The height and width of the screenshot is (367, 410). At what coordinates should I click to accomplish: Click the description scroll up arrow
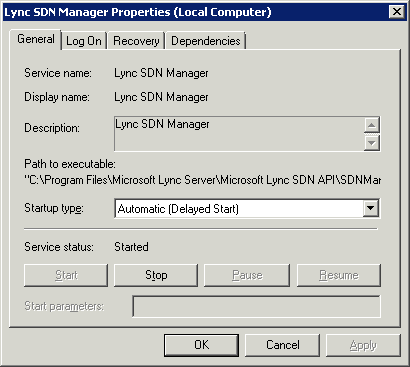coord(372,125)
